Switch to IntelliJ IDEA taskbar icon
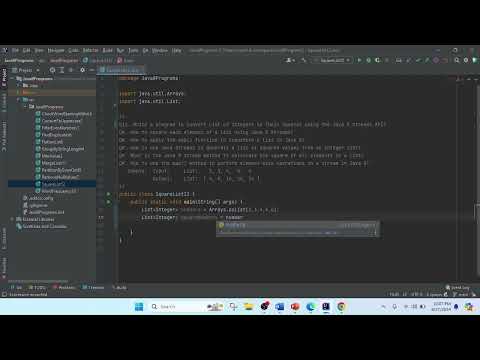The image size is (480, 360). (326, 306)
